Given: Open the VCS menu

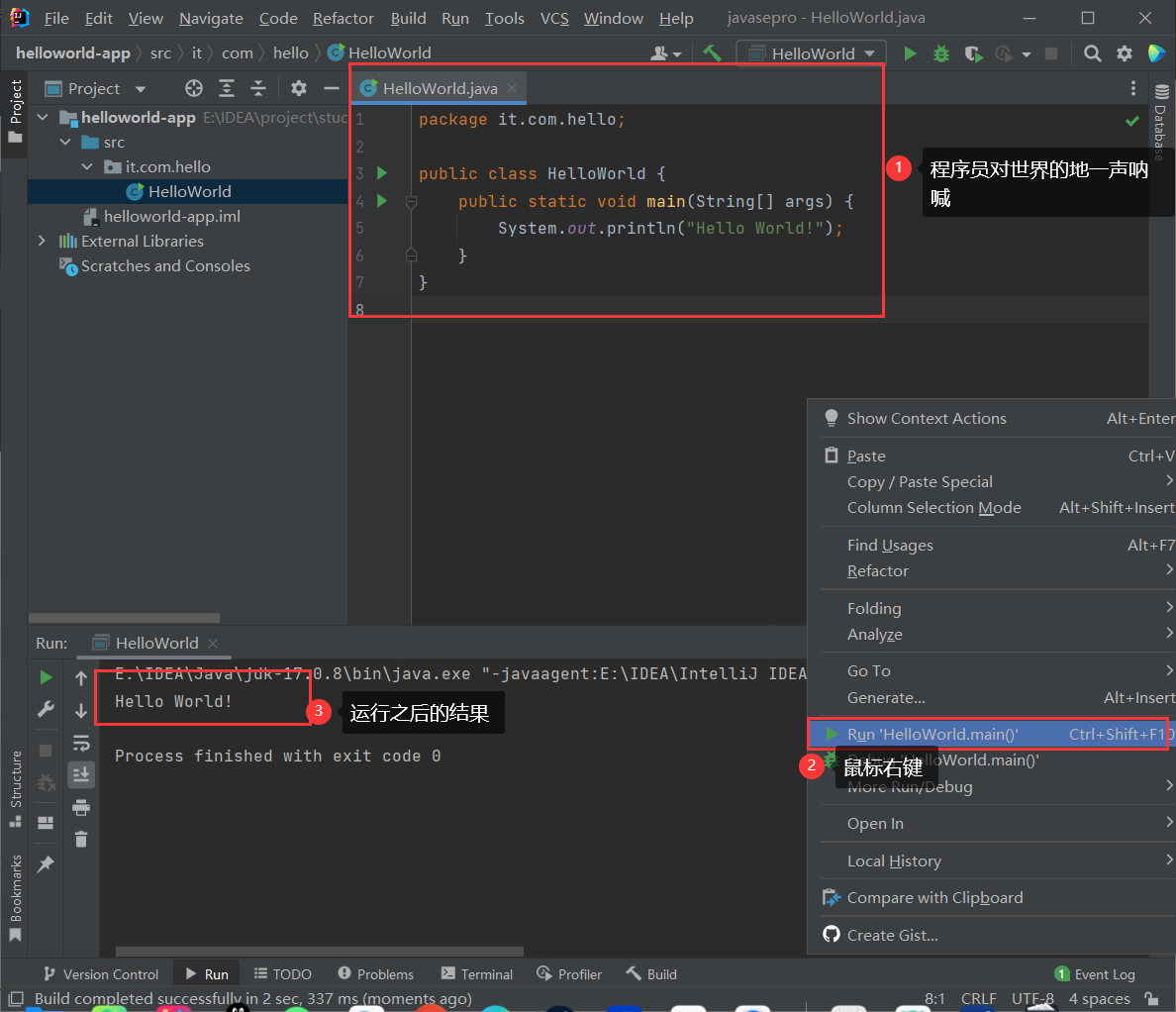Looking at the screenshot, I should click(x=554, y=18).
